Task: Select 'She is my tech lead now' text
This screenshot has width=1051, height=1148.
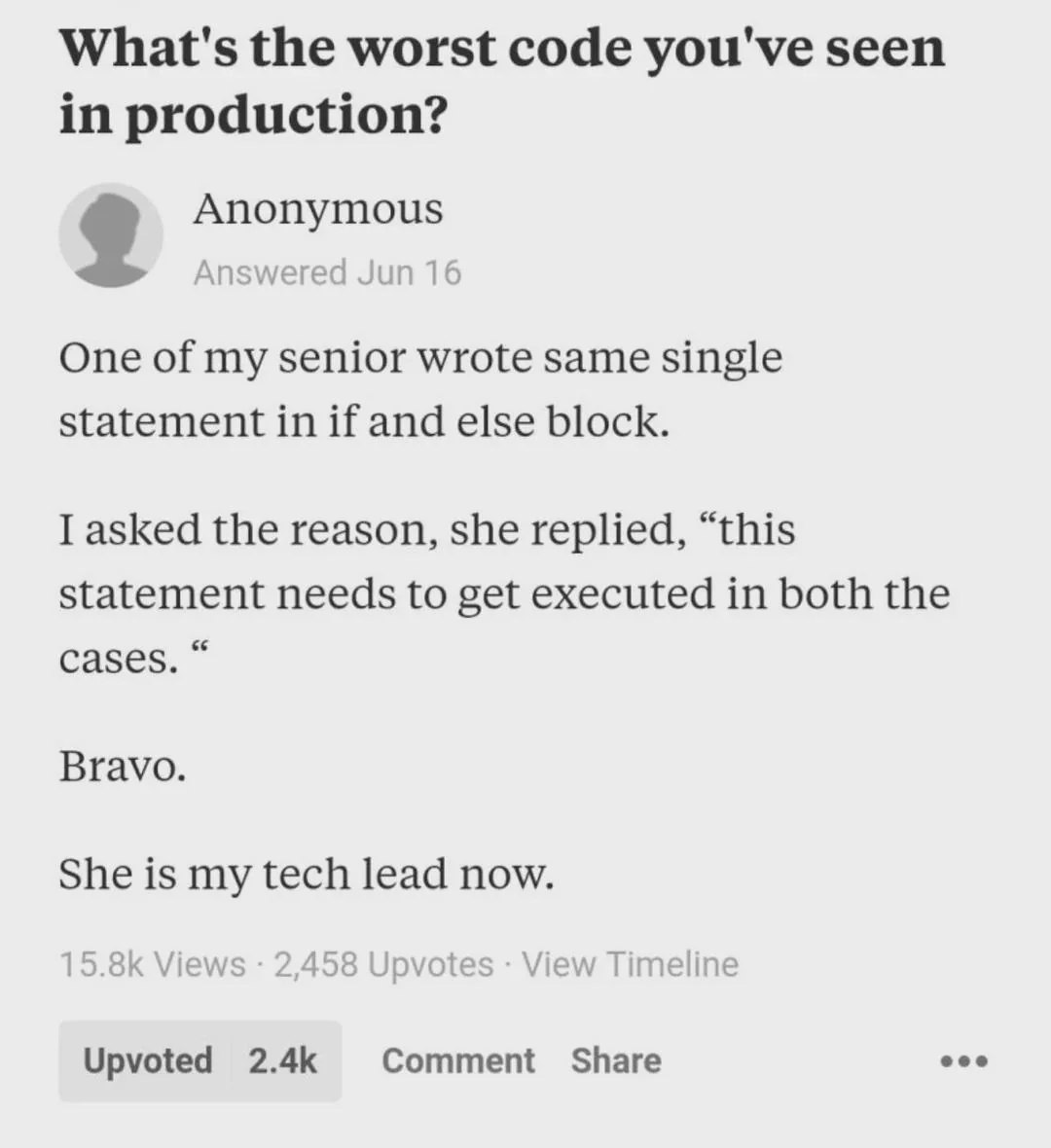Action: tap(307, 875)
